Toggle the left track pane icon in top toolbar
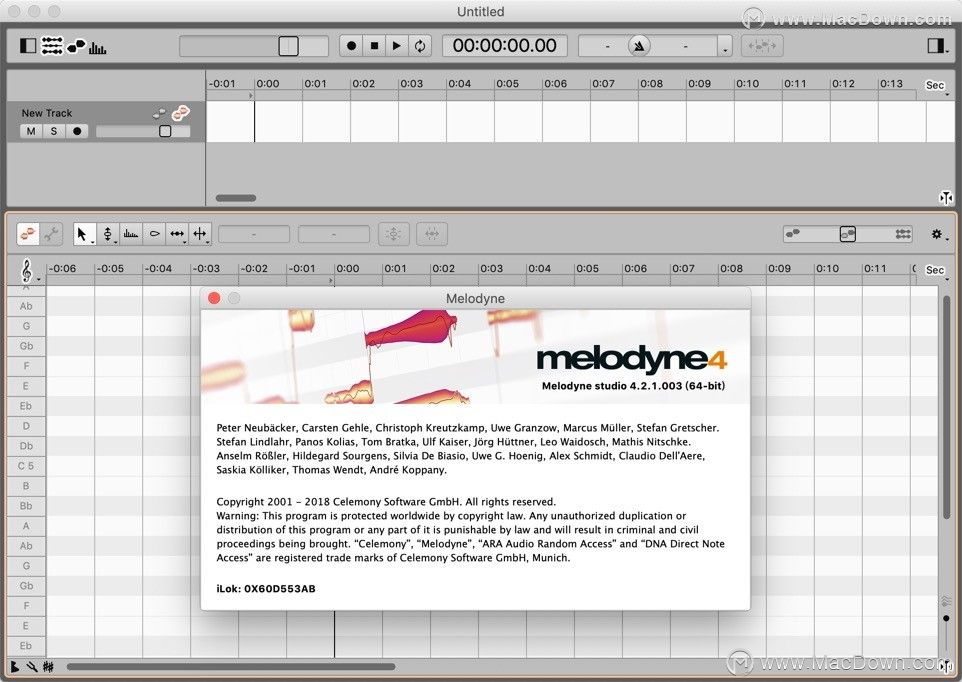Image resolution: width=962 pixels, height=682 pixels. coord(28,45)
